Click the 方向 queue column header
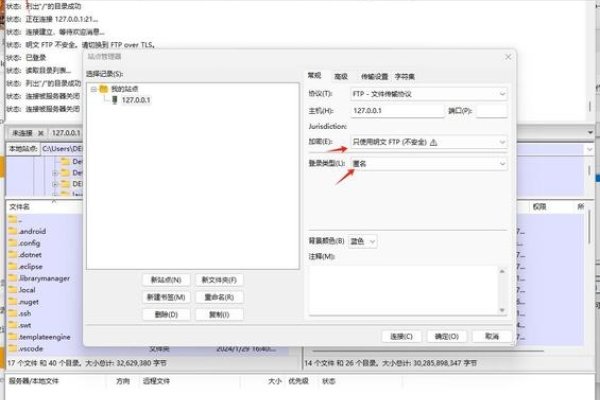600x400 pixels. (123, 381)
